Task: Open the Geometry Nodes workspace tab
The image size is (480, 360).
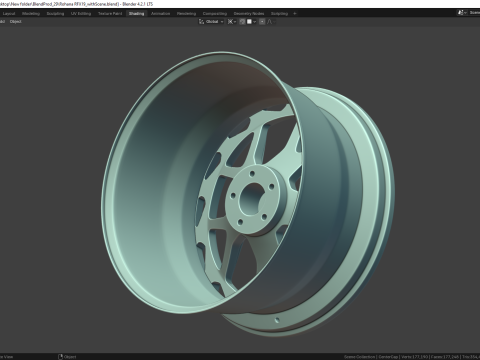Action: tap(249, 14)
